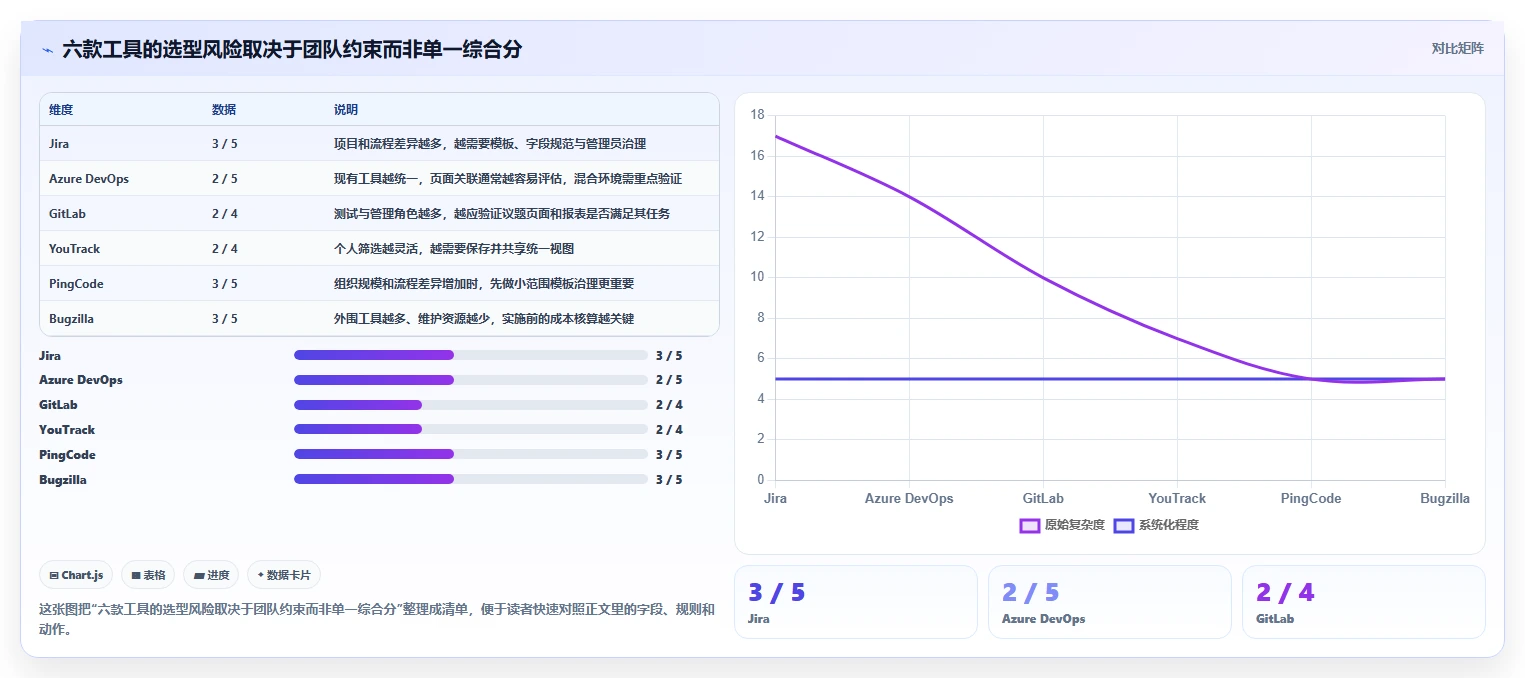Open the GitLab 2 / 4 data card
1525x678 pixels.
pyautogui.click(x=1363, y=602)
